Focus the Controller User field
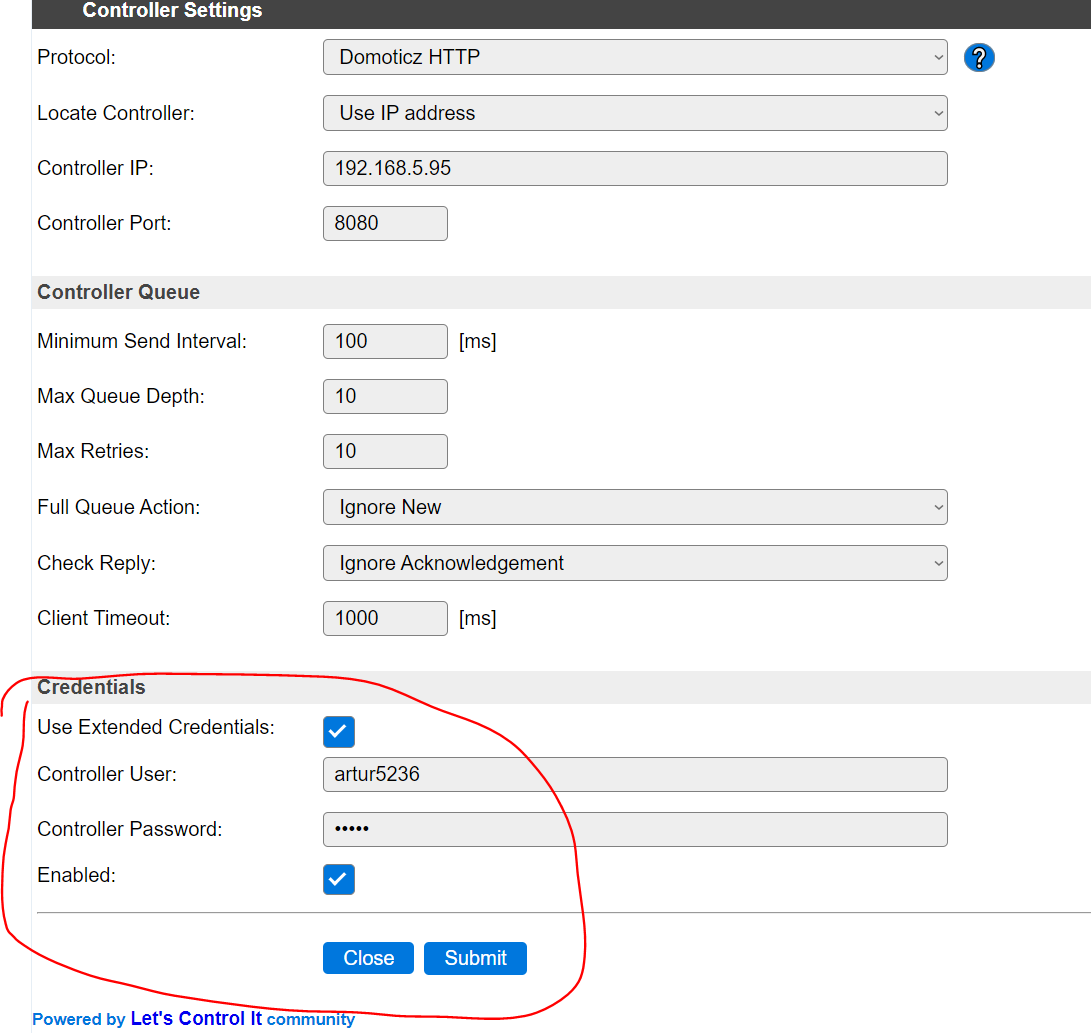 [634, 774]
